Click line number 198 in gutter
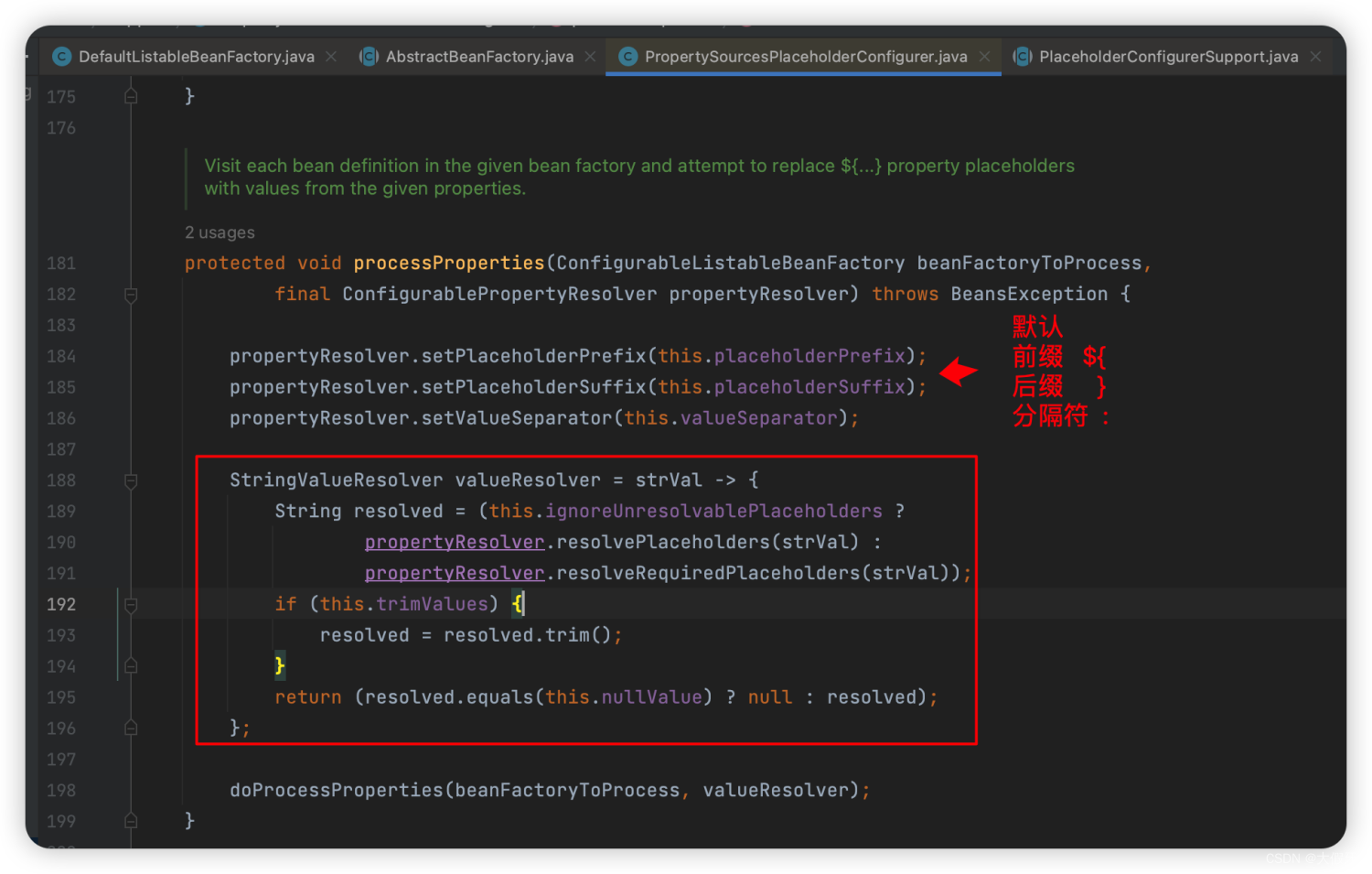1372x874 pixels. tap(61, 790)
